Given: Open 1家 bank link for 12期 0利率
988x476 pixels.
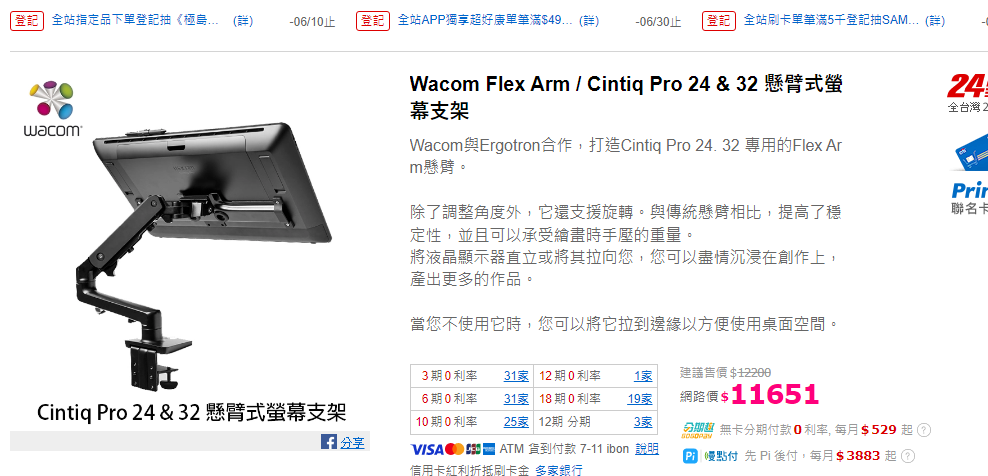Looking at the screenshot, I should point(643,376).
